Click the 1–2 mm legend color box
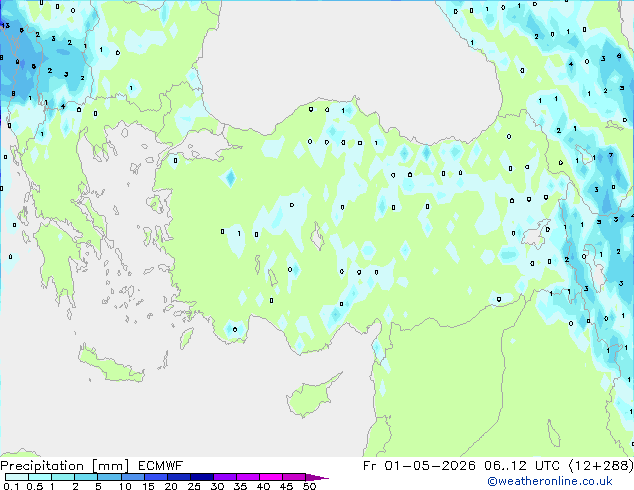Screen dimensions: 634x490 click(x=63, y=477)
